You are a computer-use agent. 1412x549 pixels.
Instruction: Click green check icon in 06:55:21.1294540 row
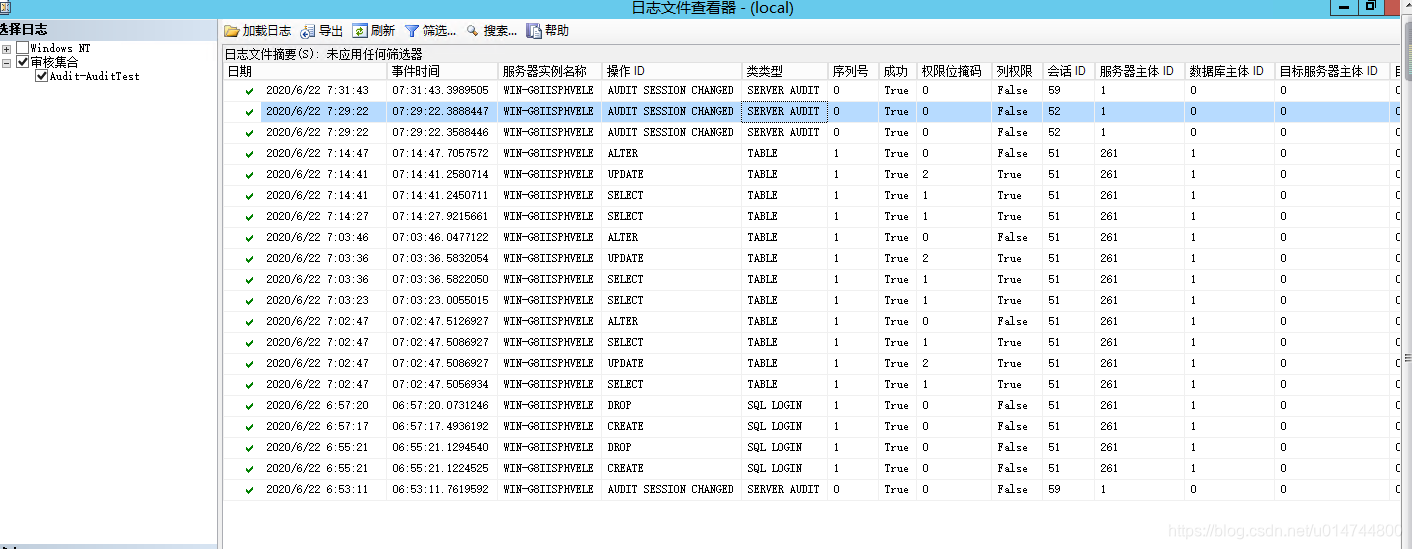[249, 448]
